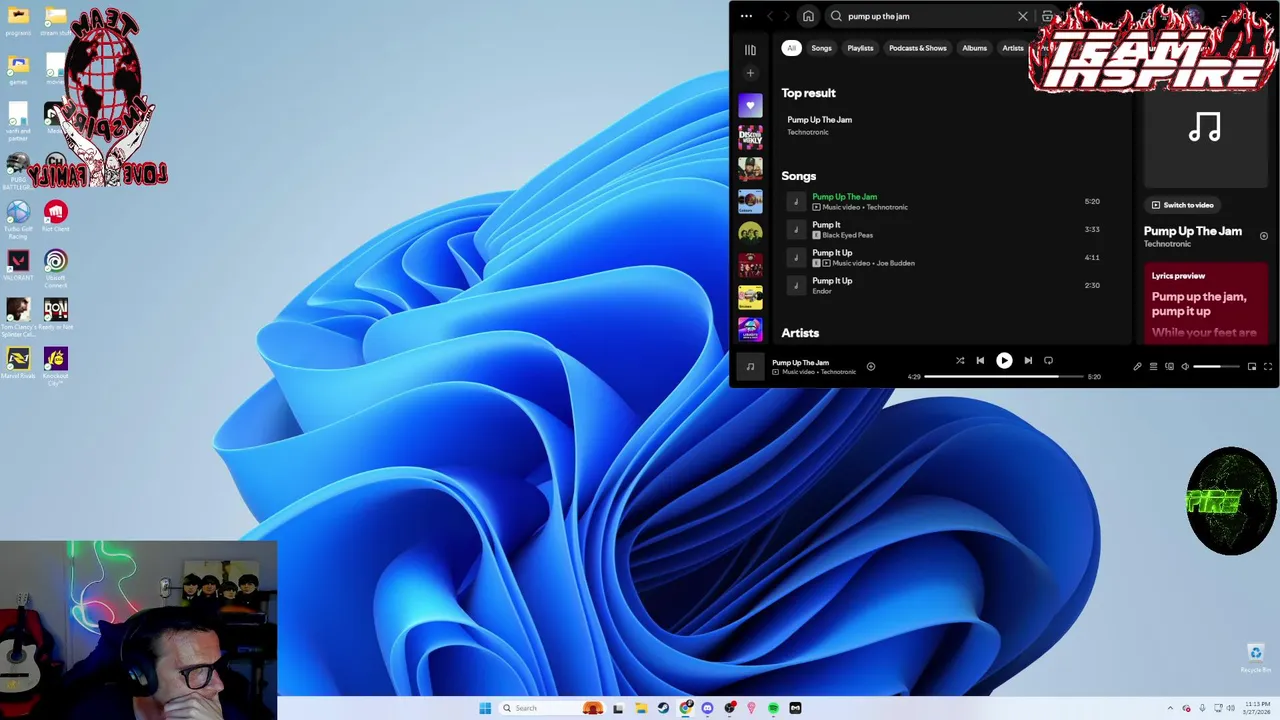Mute Spotify using the speaker icon
This screenshot has height=720, width=1280.
coord(1185,367)
